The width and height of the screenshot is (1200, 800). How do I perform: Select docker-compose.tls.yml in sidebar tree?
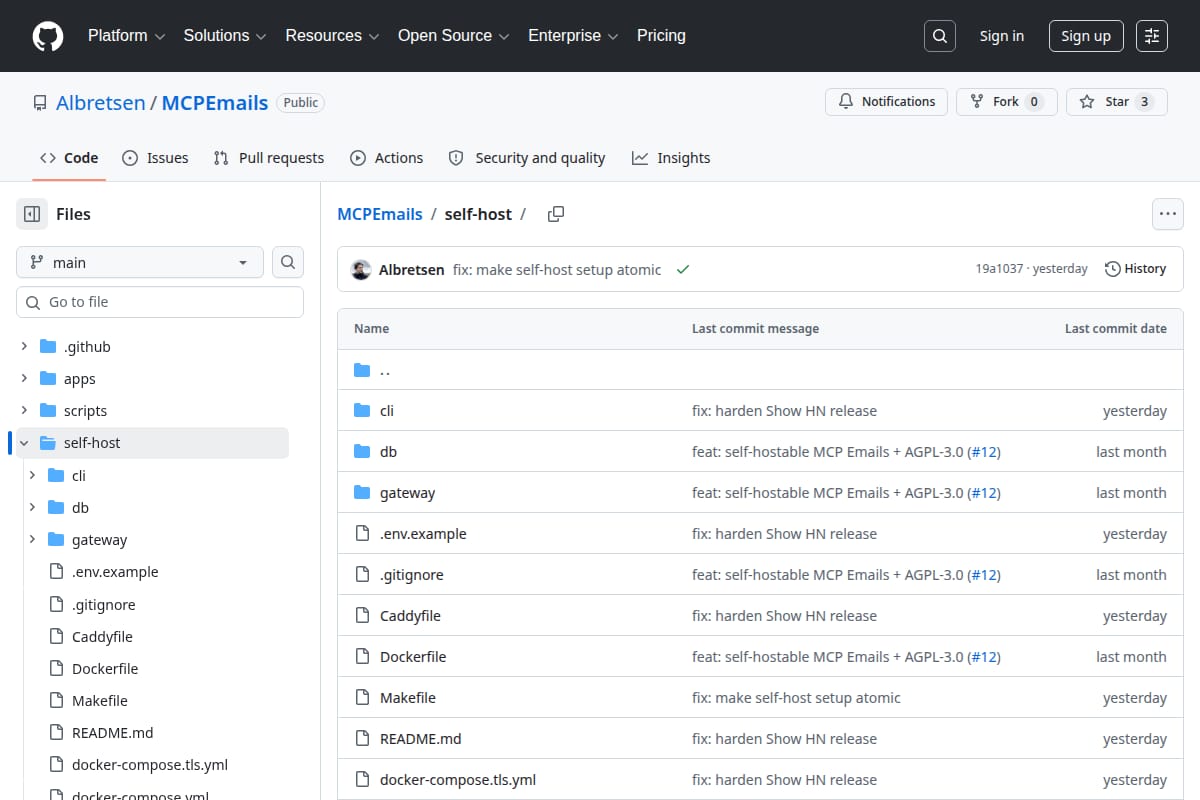click(x=150, y=765)
